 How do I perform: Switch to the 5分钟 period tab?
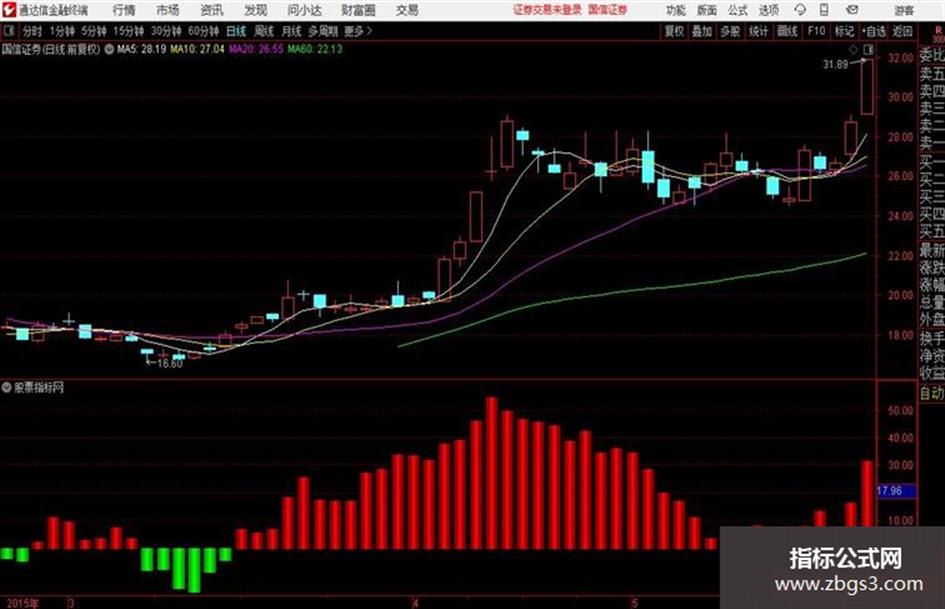coord(93,31)
